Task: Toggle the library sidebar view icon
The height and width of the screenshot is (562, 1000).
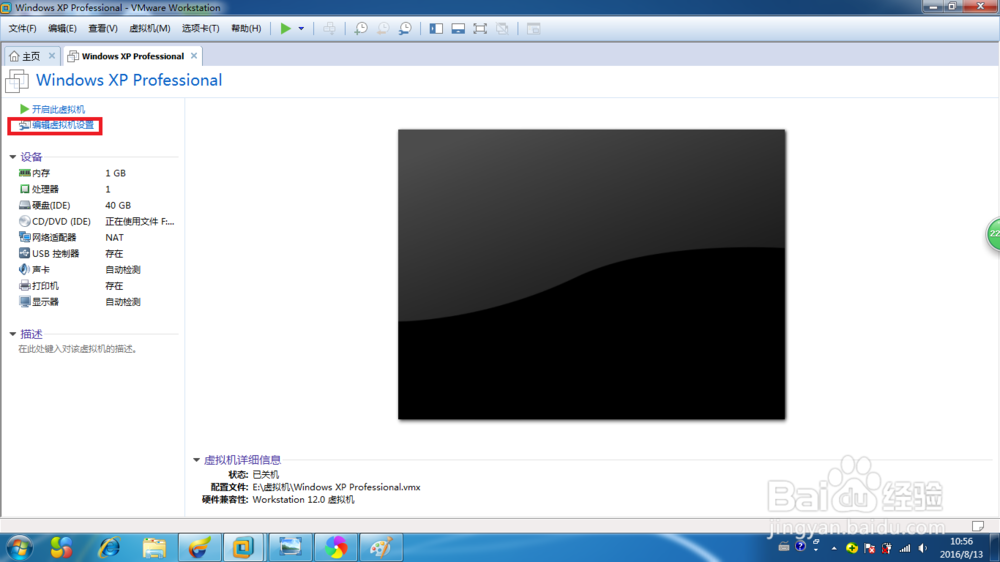Action: point(436,28)
